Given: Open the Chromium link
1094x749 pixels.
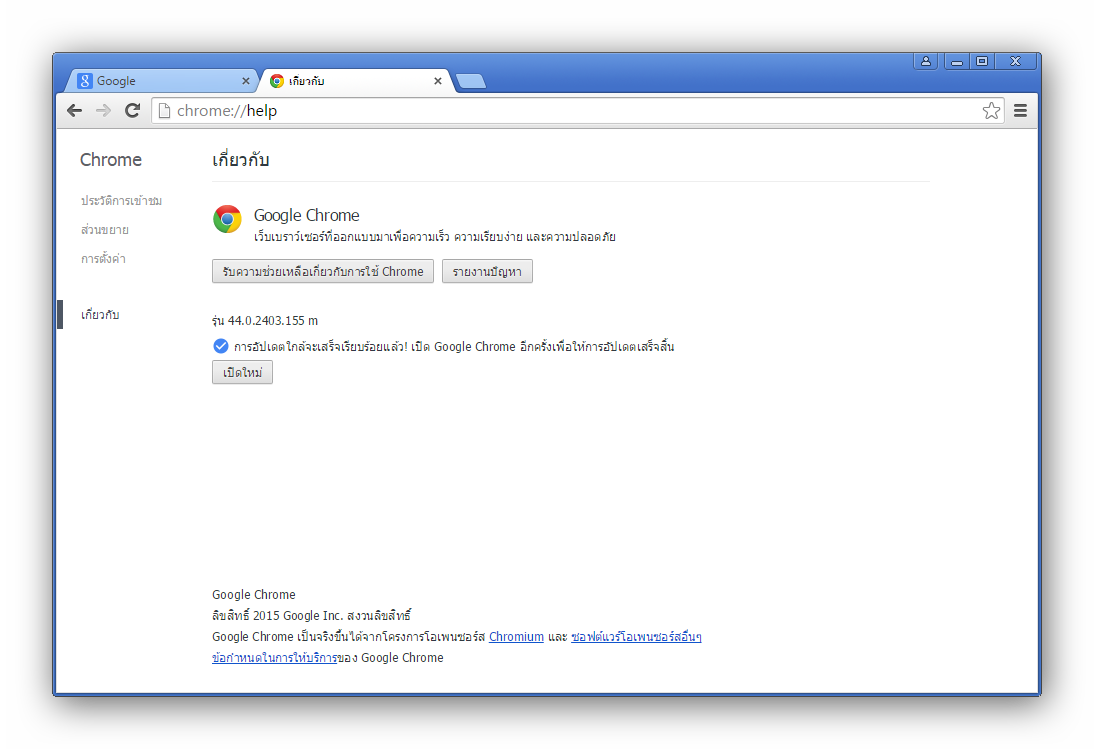Looking at the screenshot, I should 516,637.
